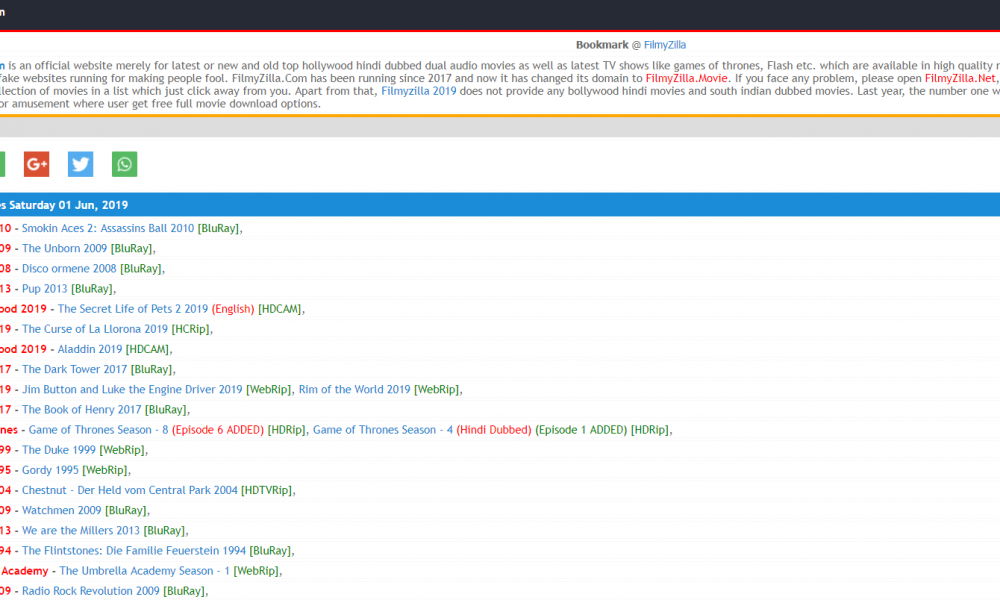Open Jim Button and Luke the Engine Driver

132,390
